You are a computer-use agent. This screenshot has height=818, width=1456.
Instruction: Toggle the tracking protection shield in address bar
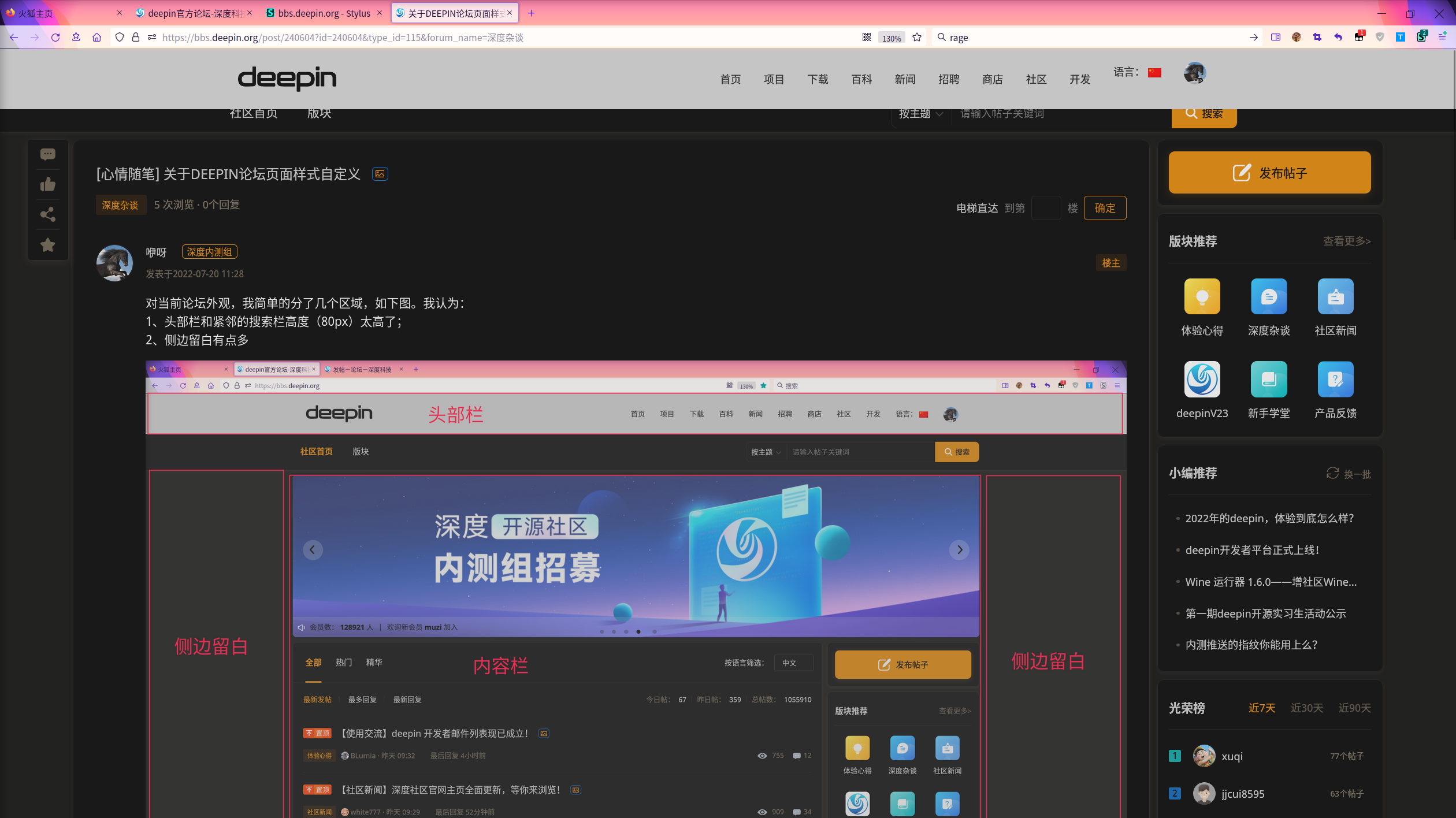coord(119,38)
